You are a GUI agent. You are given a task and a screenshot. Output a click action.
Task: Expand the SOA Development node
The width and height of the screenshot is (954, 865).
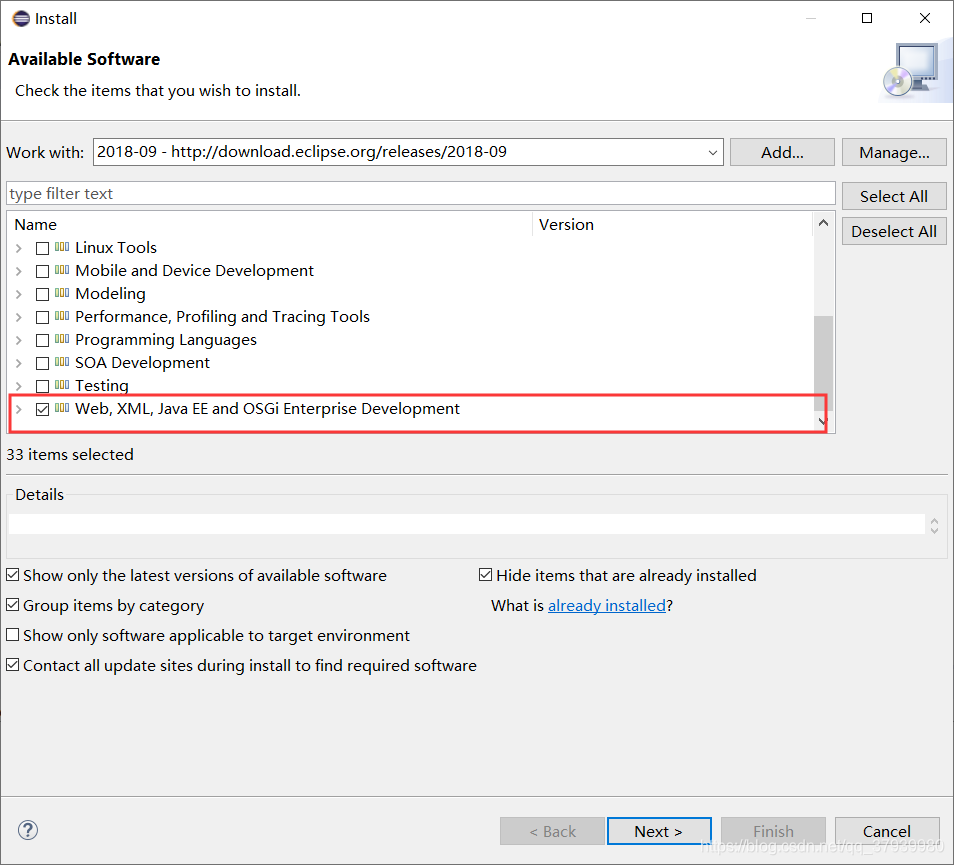click(x=19, y=364)
